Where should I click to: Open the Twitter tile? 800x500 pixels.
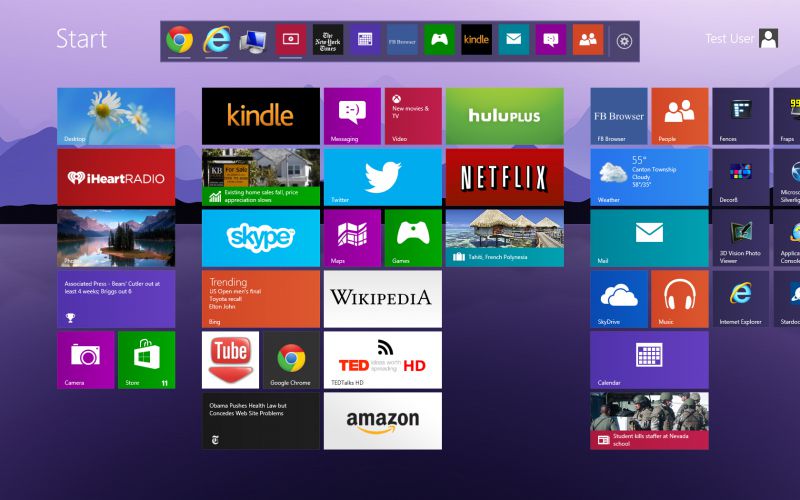pos(382,177)
